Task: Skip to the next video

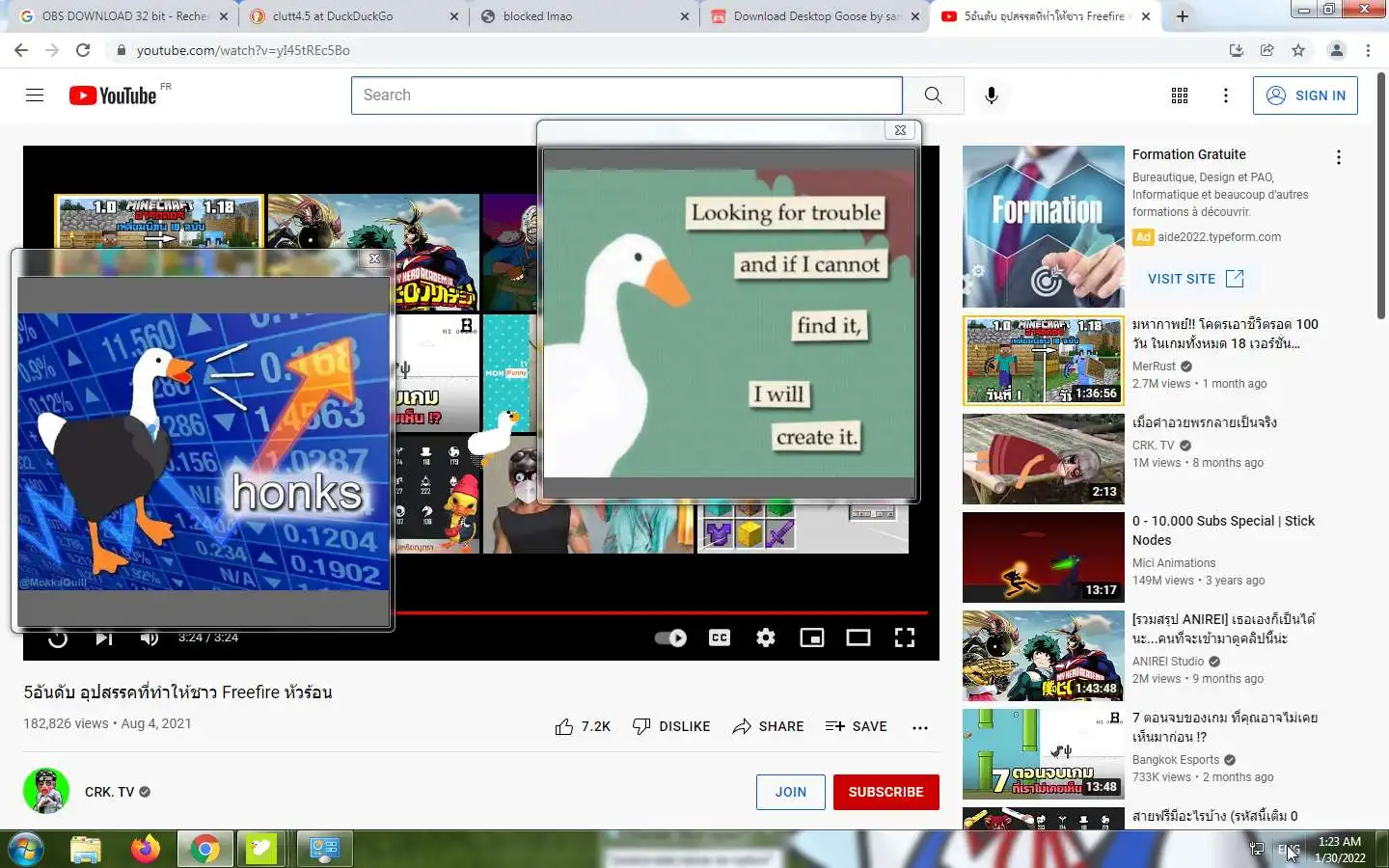Action: (x=104, y=637)
